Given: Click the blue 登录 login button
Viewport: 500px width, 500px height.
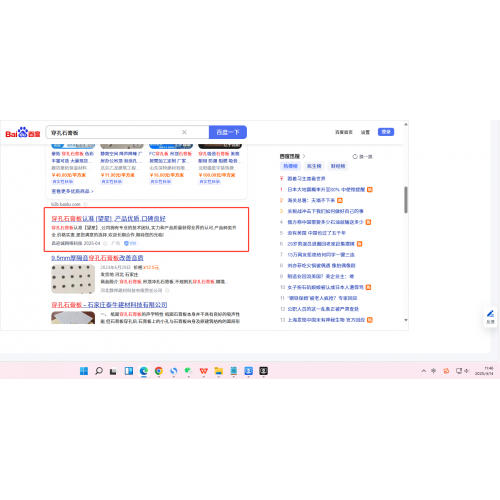Looking at the screenshot, I should 386,132.
